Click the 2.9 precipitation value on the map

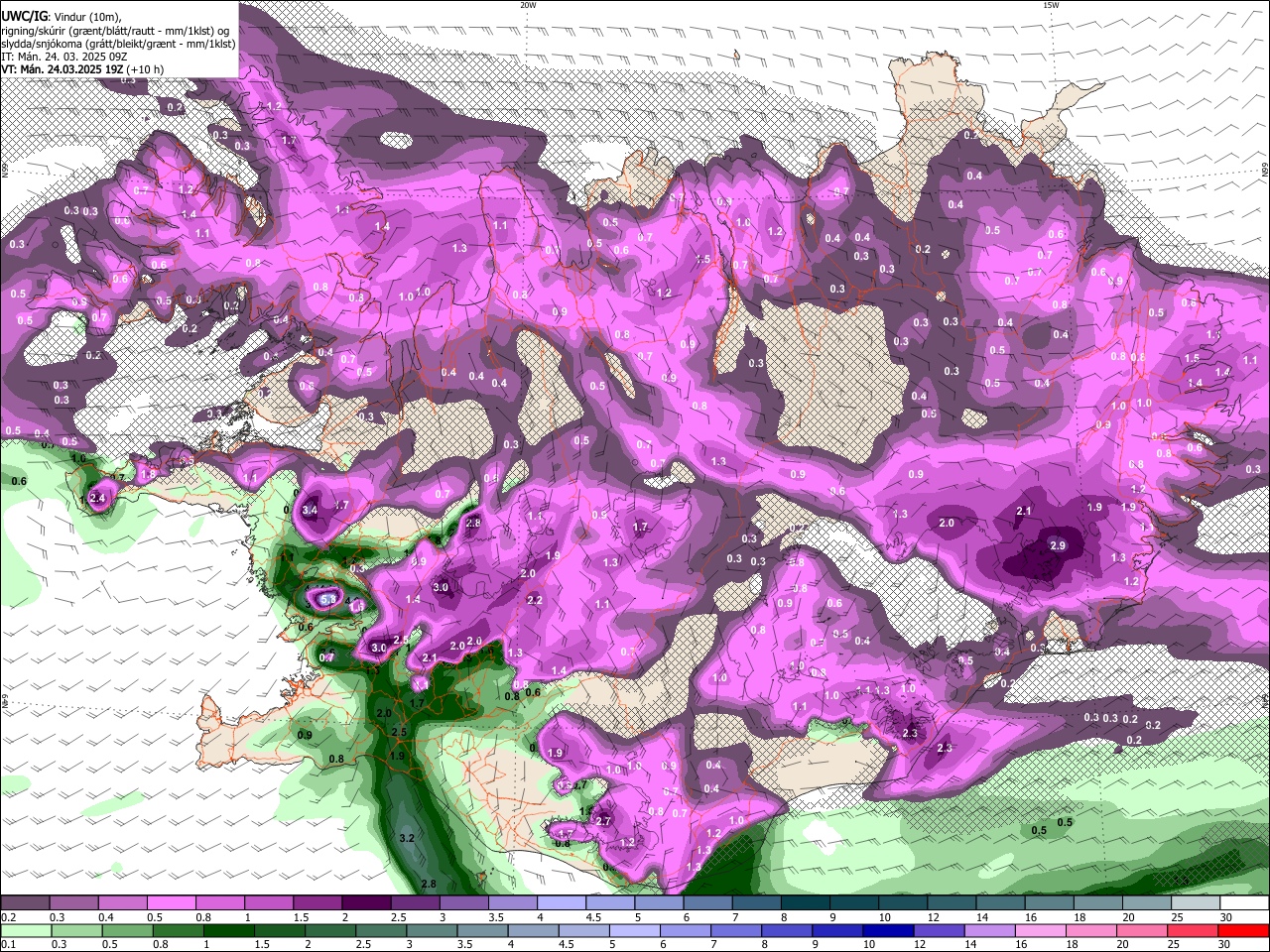pos(1058,545)
